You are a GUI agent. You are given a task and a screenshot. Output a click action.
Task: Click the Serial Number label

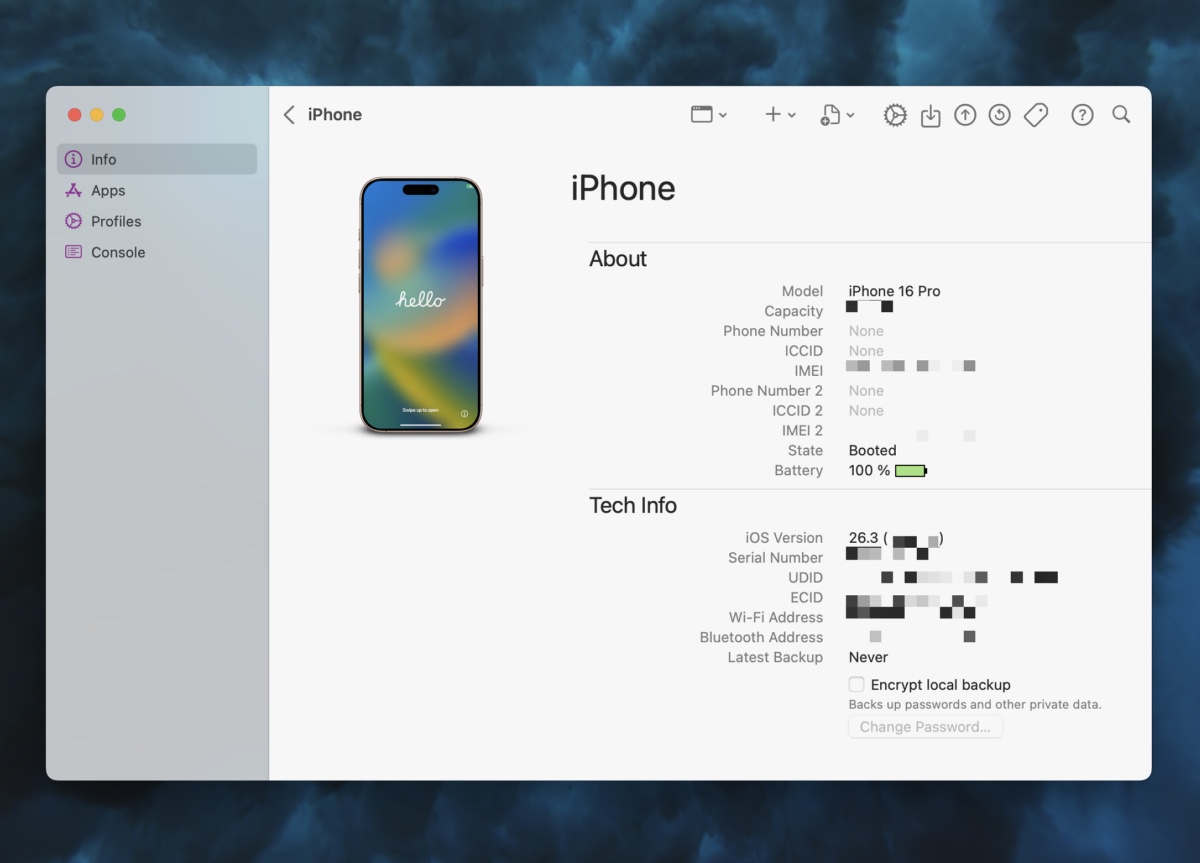775,558
